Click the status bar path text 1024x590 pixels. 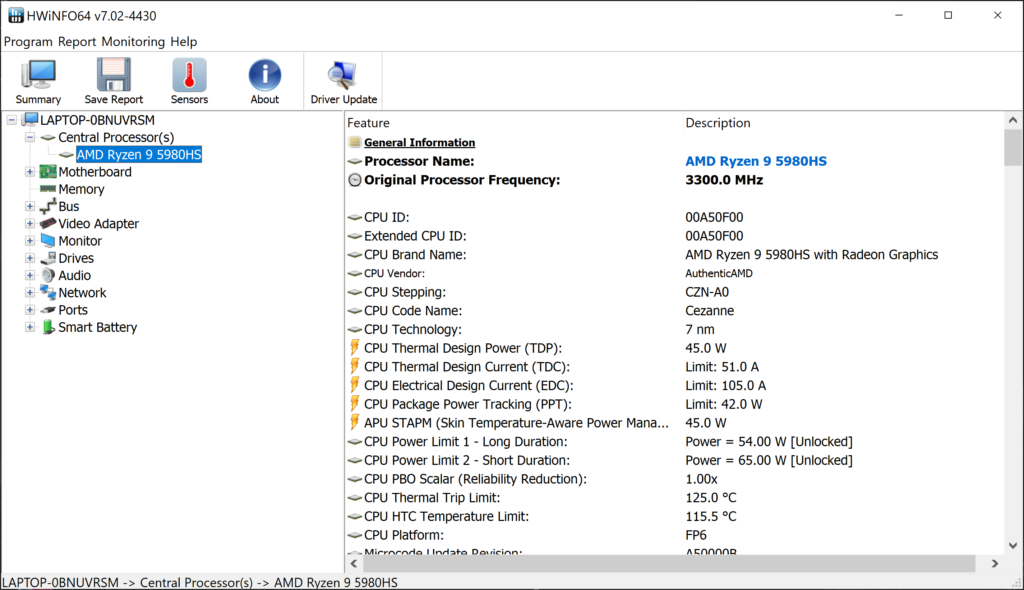200,582
